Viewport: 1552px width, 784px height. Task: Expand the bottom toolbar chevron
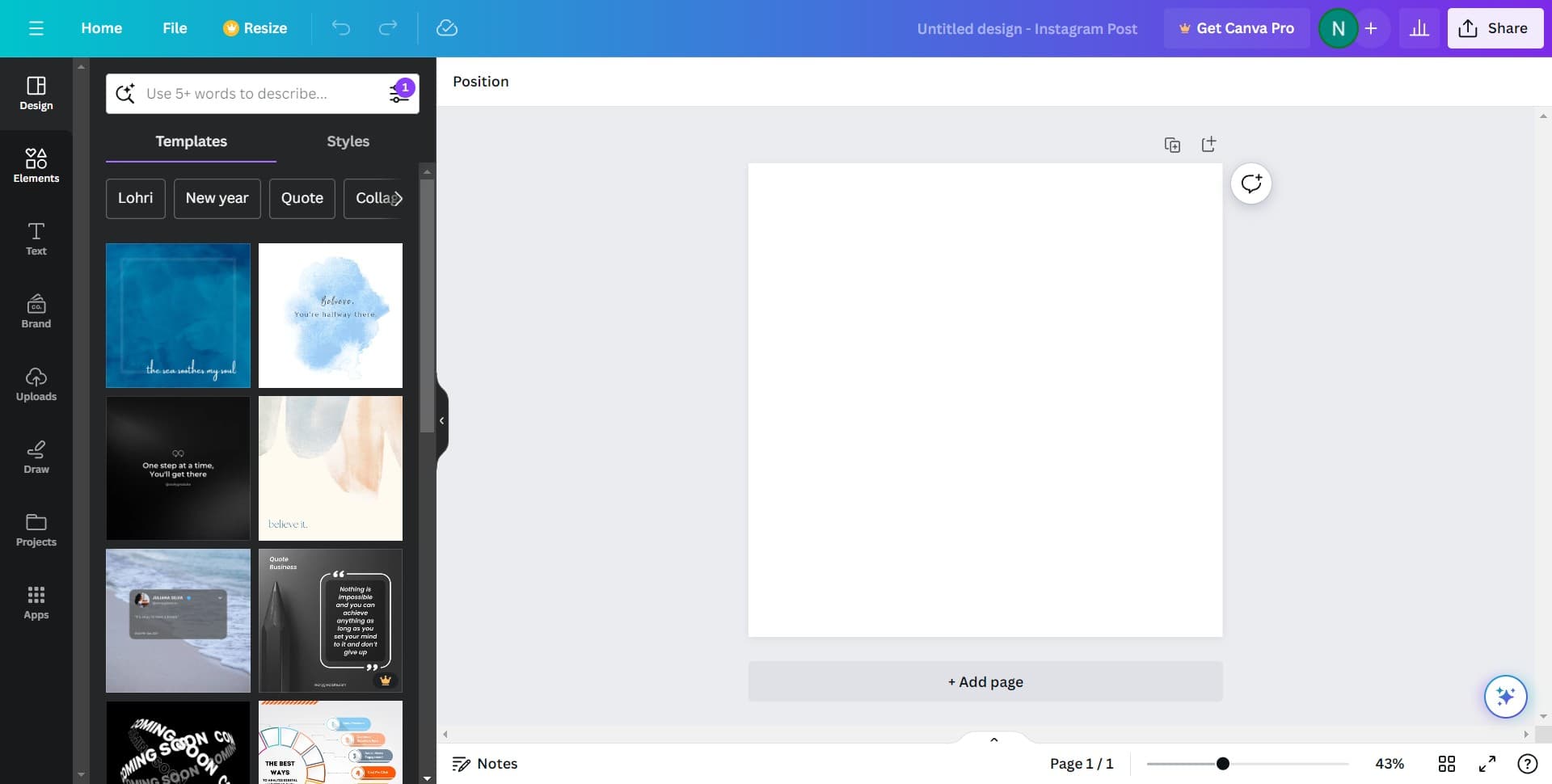(x=993, y=739)
